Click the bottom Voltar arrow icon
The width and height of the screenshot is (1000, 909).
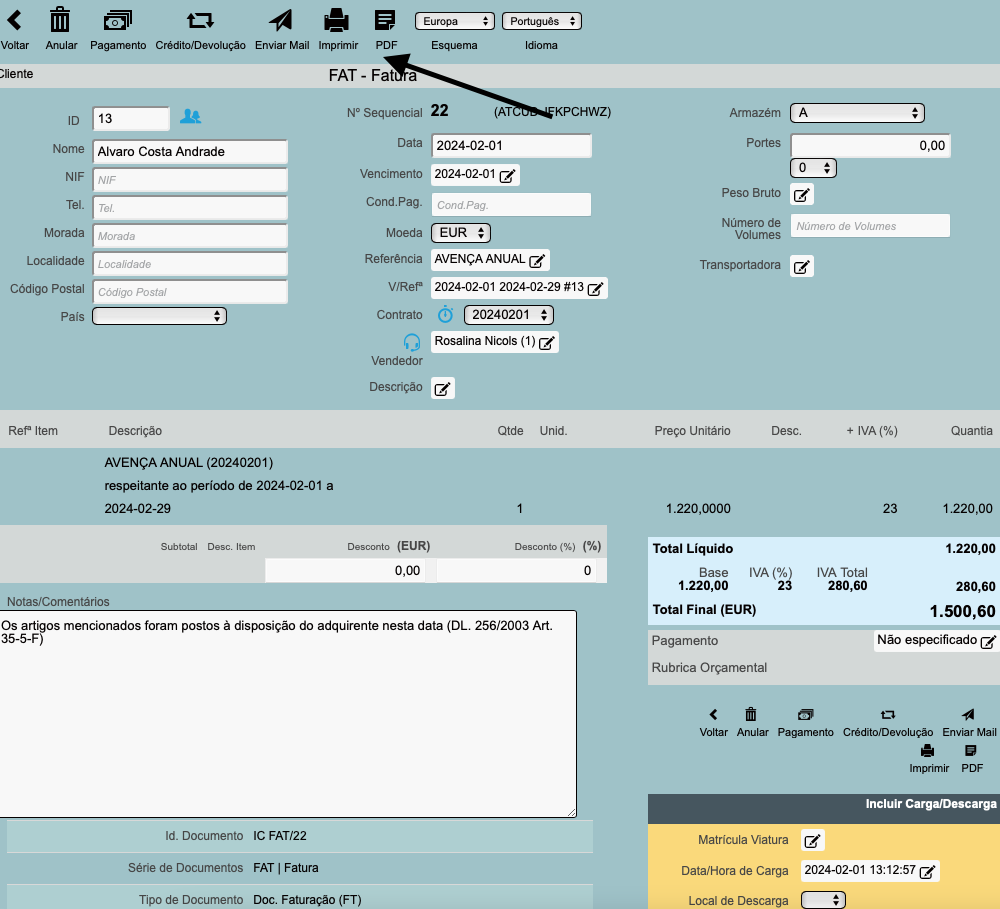click(713, 714)
